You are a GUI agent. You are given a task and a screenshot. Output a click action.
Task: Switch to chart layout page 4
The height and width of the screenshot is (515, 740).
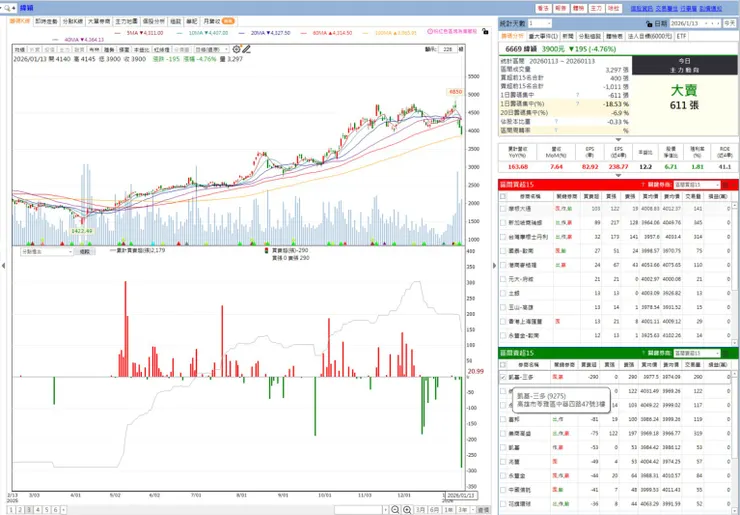click(x=38, y=510)
